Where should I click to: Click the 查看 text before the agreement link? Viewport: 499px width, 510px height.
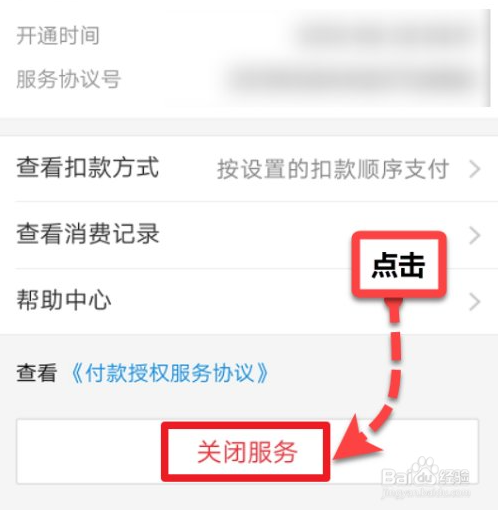[37, 372]
